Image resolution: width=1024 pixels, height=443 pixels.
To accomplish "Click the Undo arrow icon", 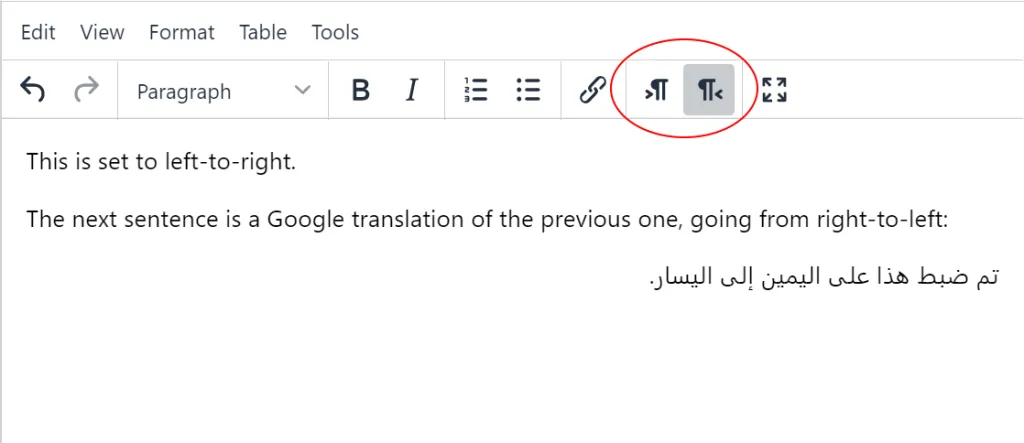I will (x=33, y=91).
